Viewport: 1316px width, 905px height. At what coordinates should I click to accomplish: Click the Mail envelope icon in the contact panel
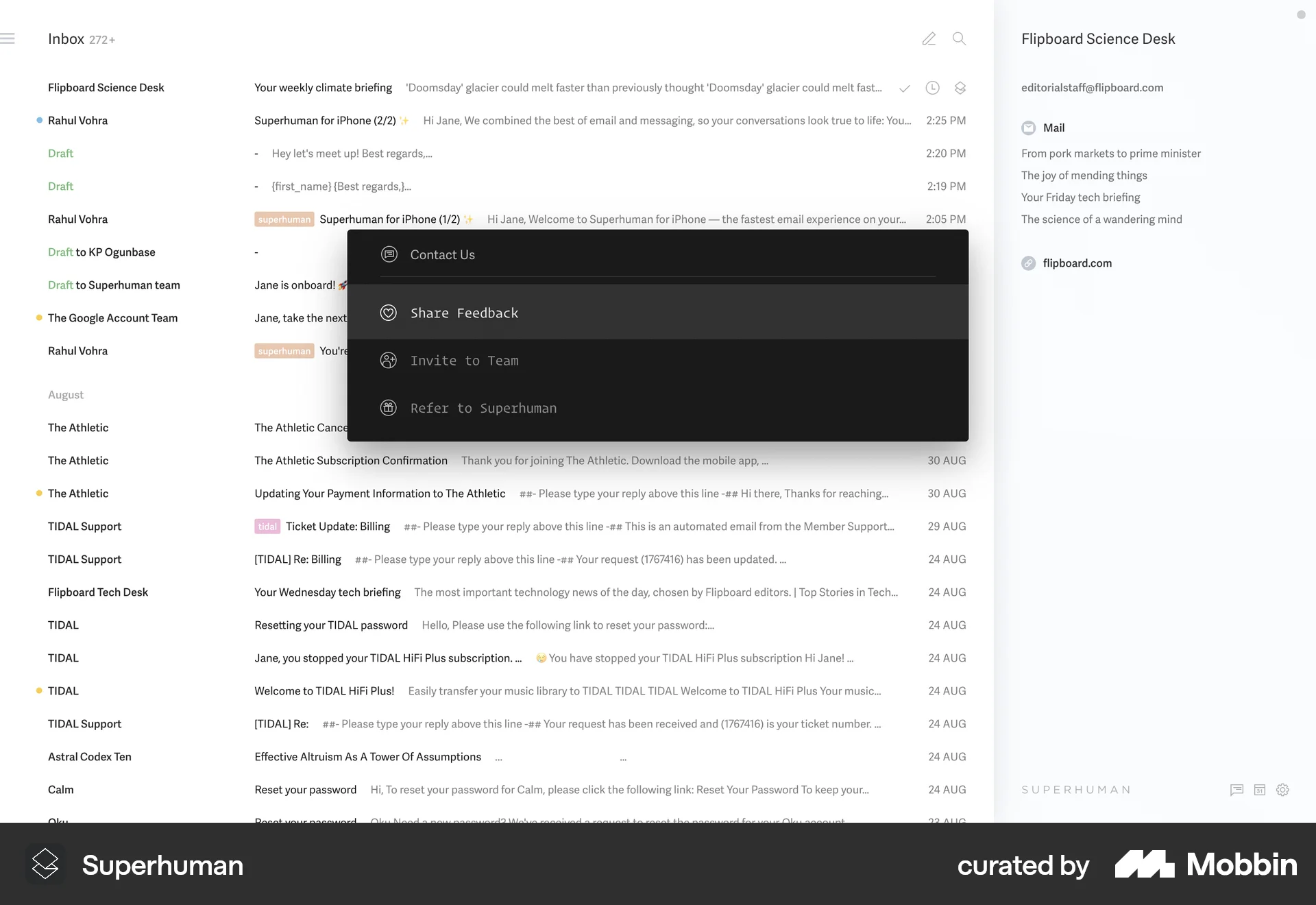tap(1028, 128)
